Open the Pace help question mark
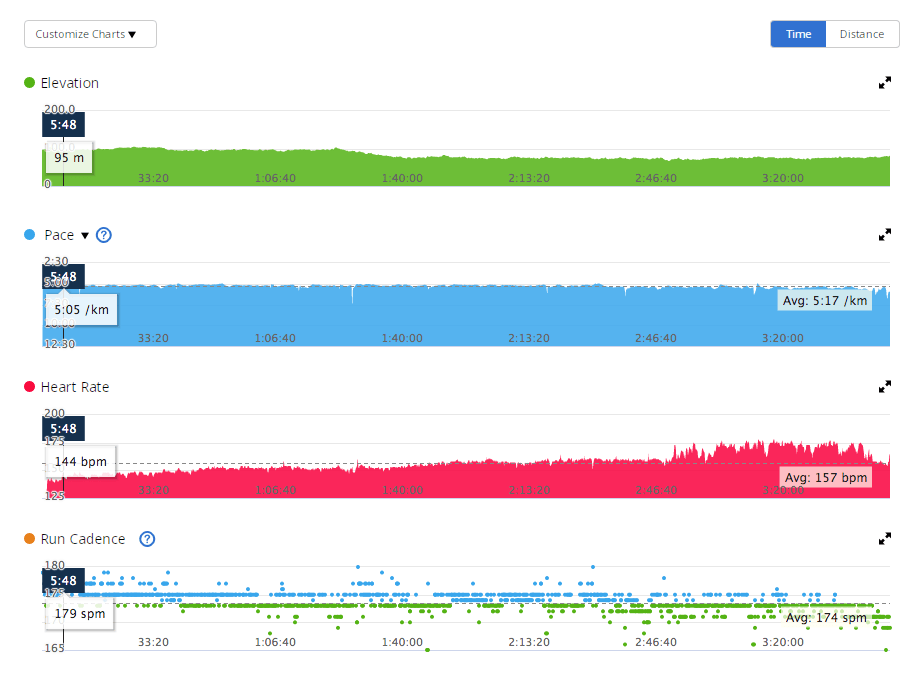The image size is (922, 699). click(104, 235)
